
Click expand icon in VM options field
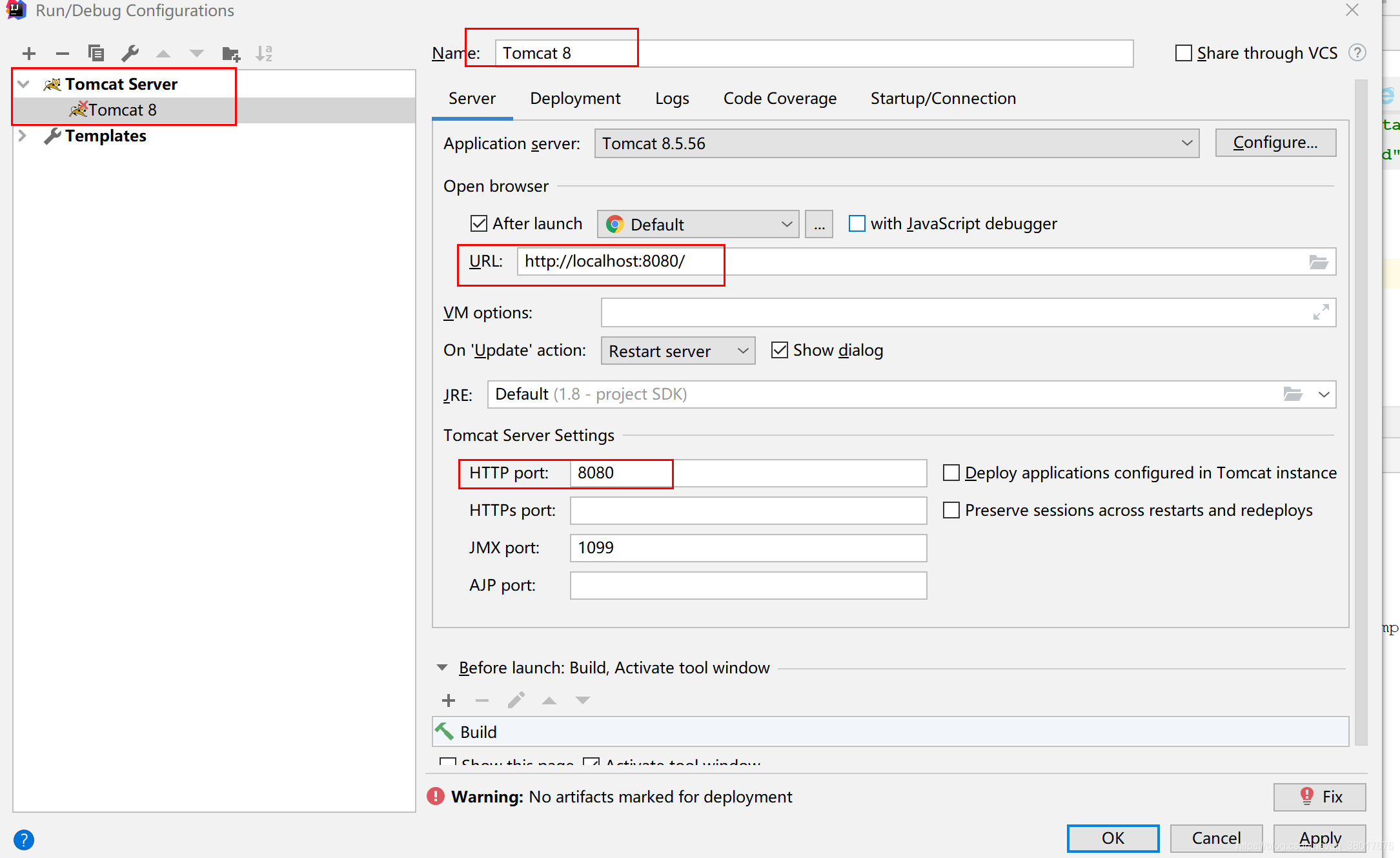pos(1321,312)
